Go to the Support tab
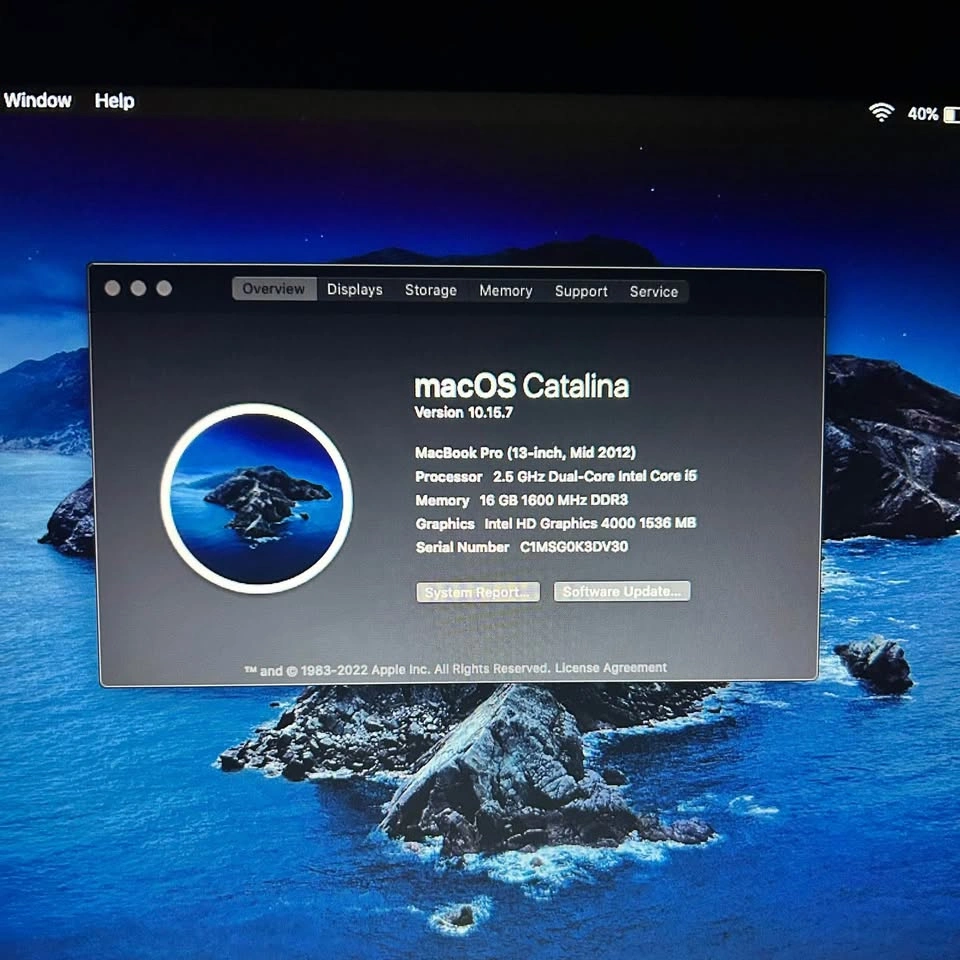 coord(581,291)
